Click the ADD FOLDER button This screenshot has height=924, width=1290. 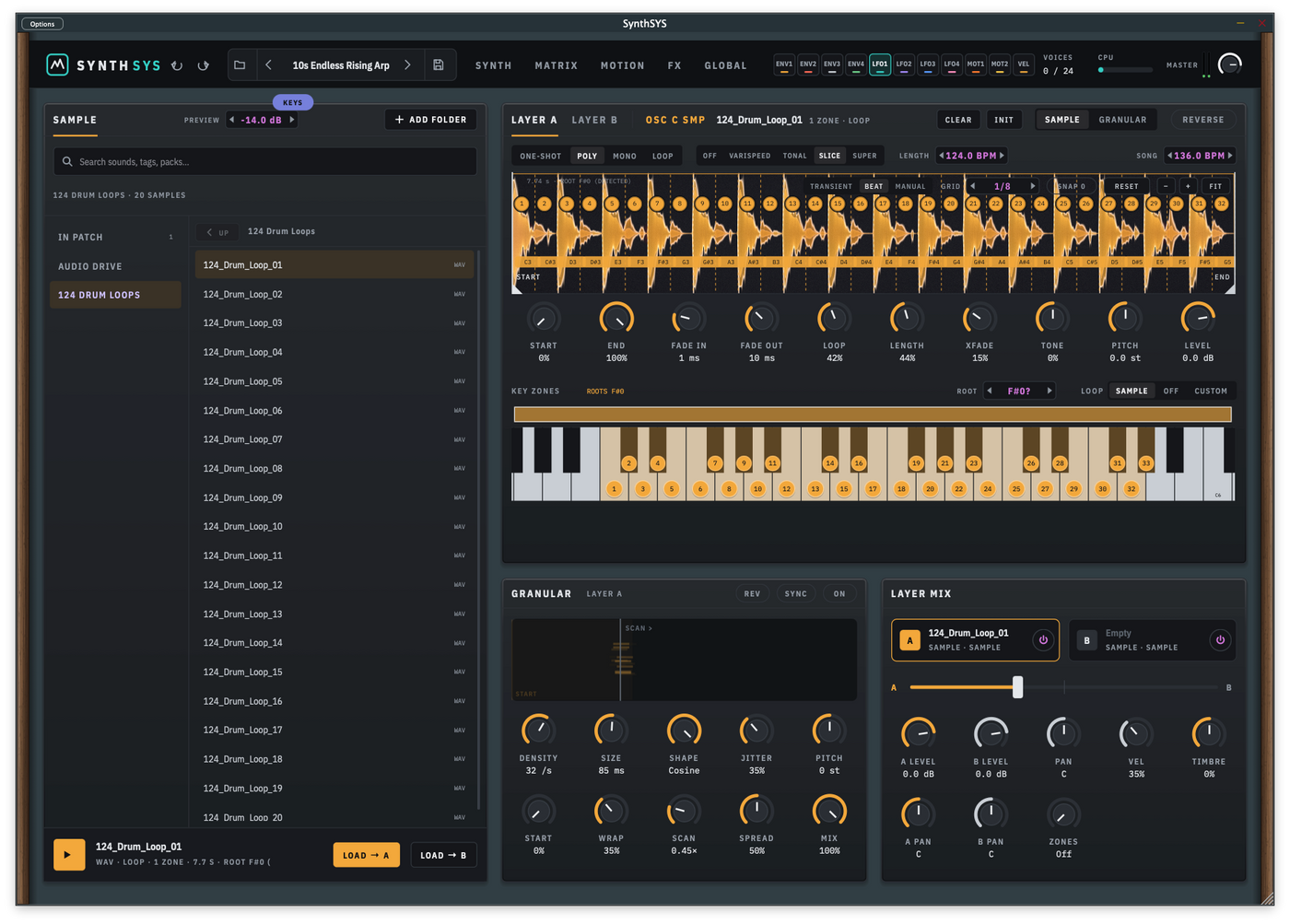click(431, 120)
